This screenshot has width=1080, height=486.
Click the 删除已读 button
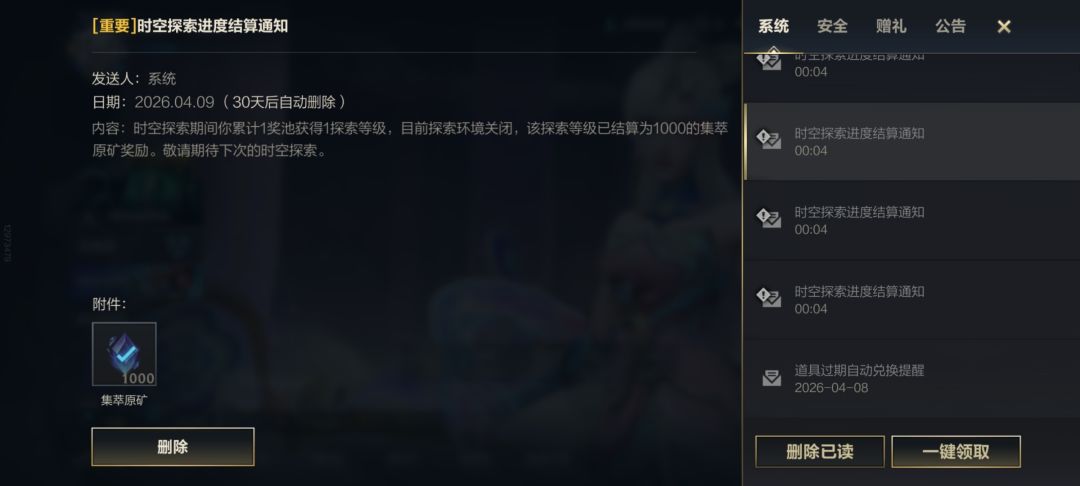pyautogui.click(x=820, y=452)
